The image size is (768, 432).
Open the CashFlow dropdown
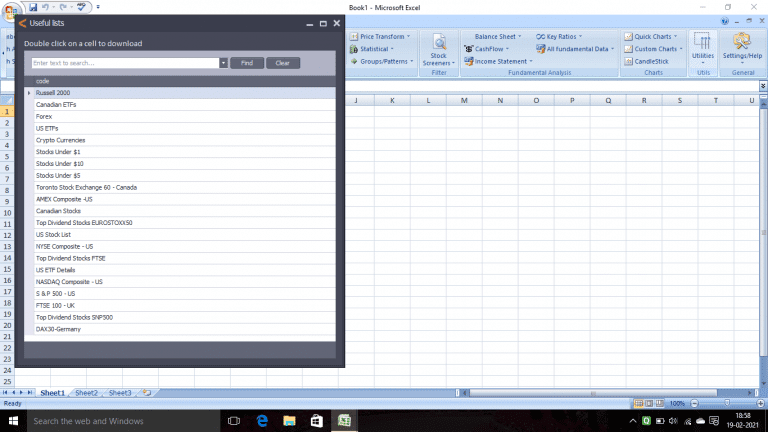(486, 49)
